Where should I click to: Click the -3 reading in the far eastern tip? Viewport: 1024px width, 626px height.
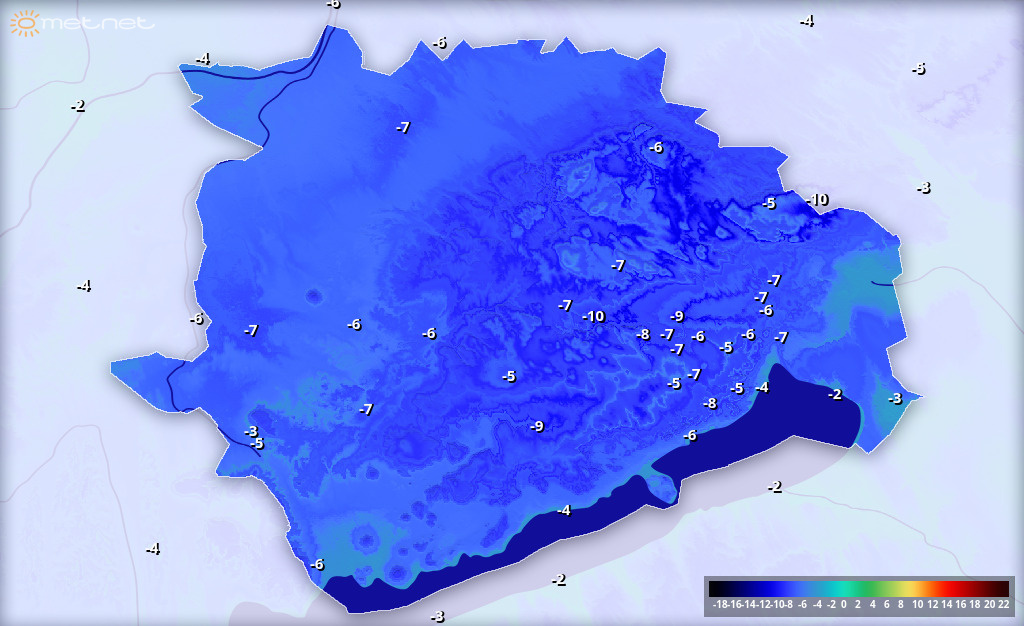[895, 399]
